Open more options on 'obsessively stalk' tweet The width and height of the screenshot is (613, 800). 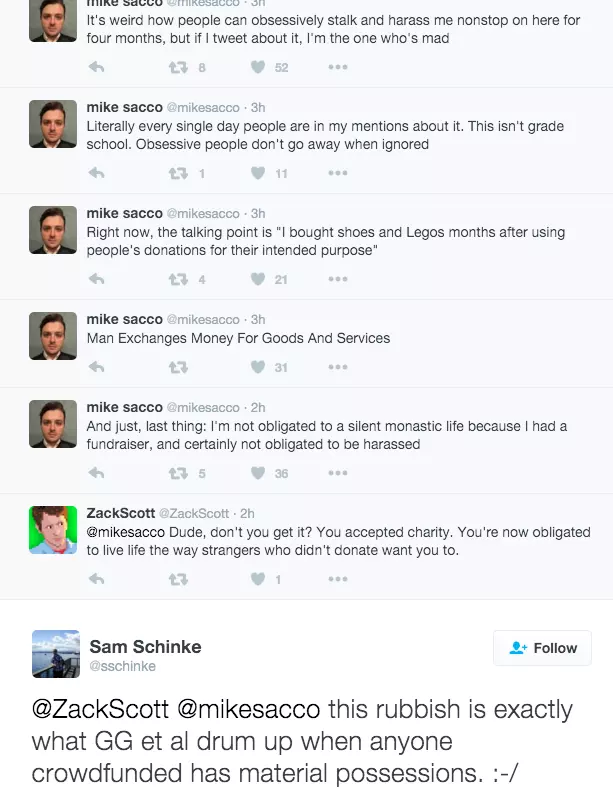(x=337, y=67)
